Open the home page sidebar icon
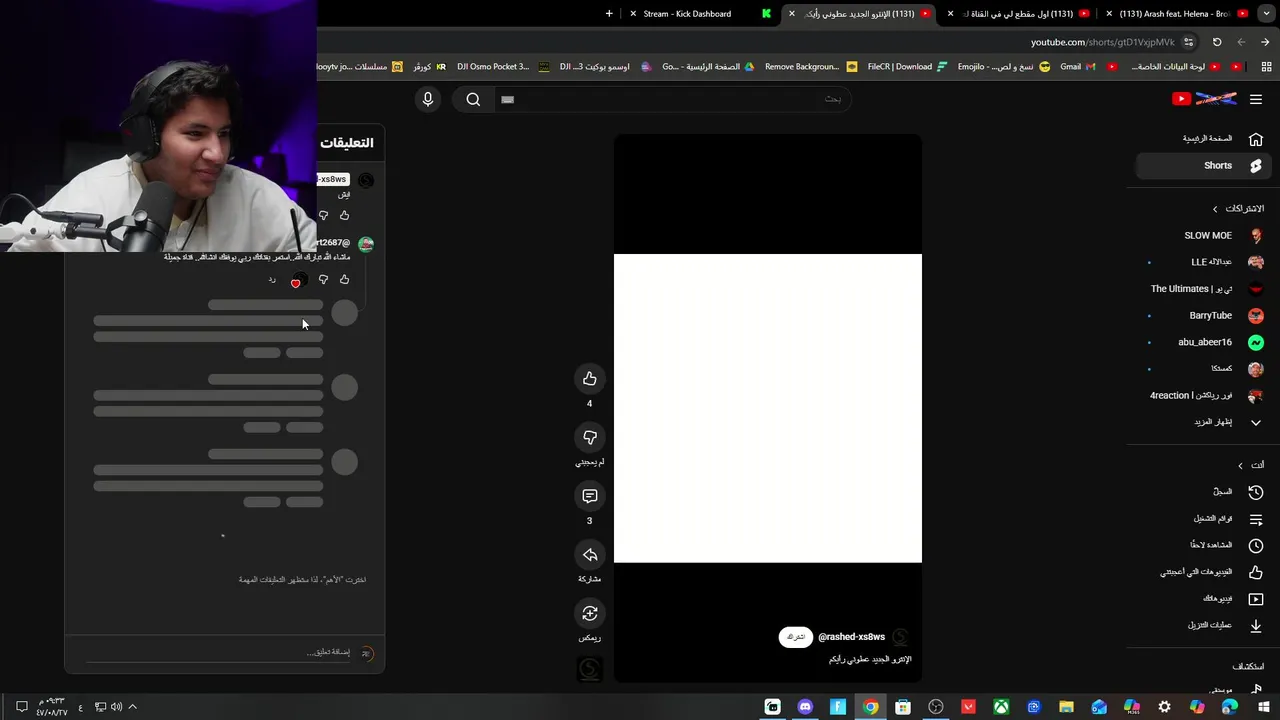 [x=1256, y=139]
